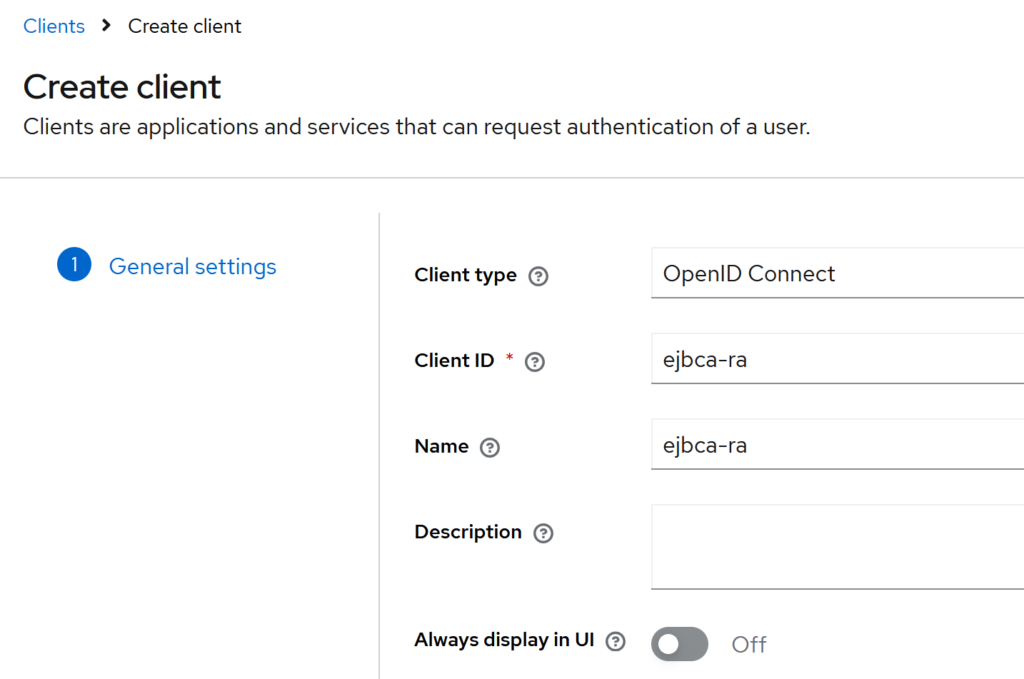The image size is (1024, 679).
Task: Click the step 1 number circle
Action: pyautogui.click(x=74, y=266)
